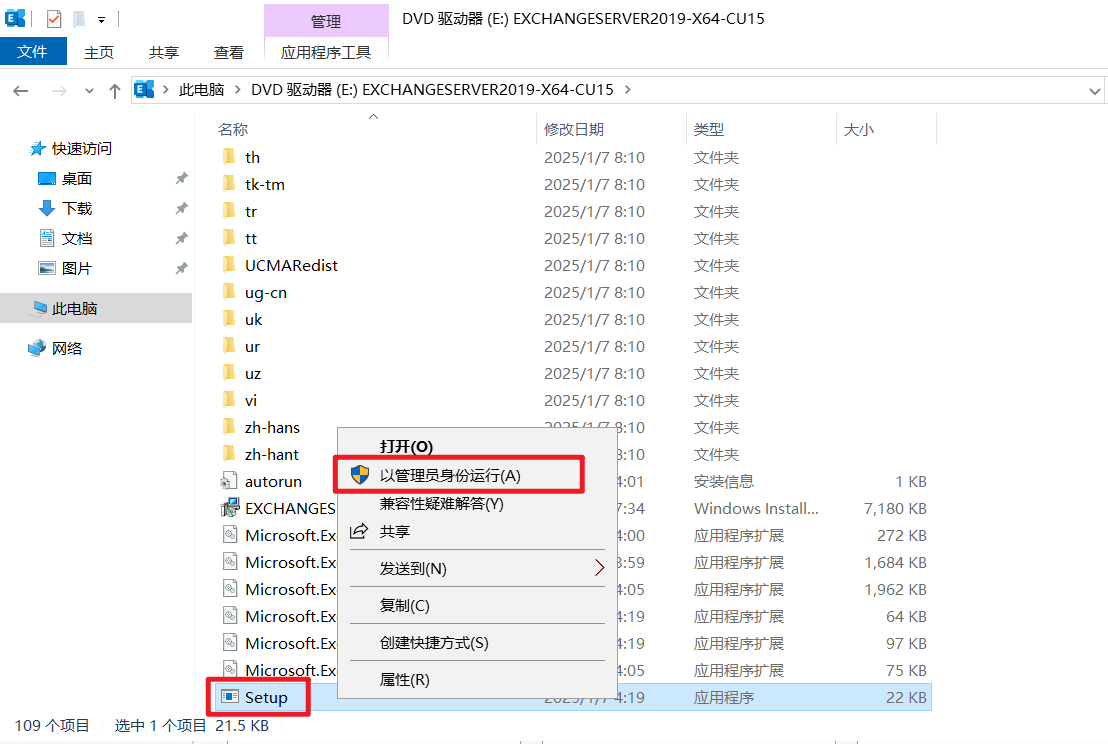Click the Windows Install... type cell
This screenshot has width=1108, height=744.
[756, 508]
